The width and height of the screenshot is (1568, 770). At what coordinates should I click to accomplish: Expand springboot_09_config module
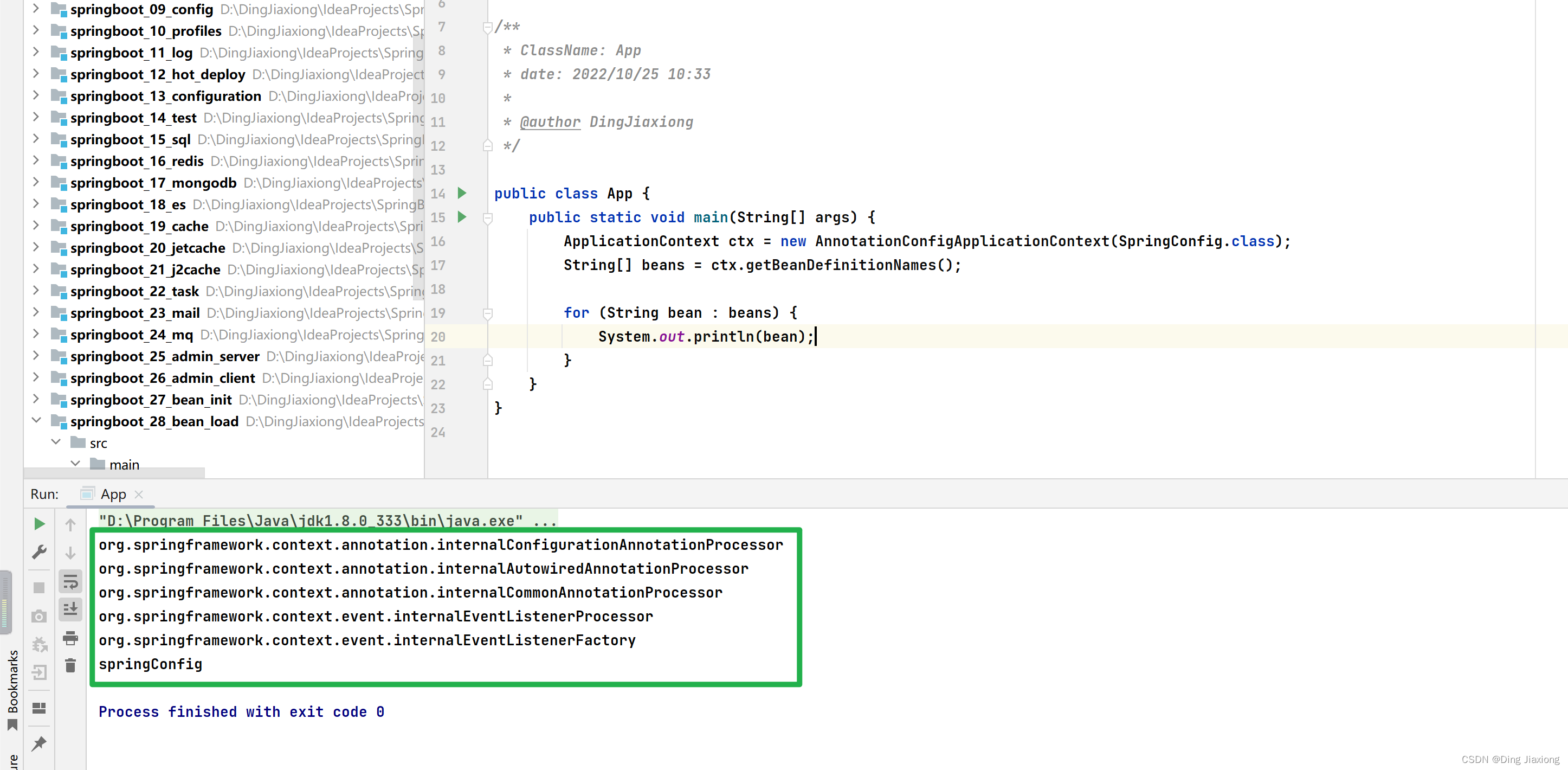pos(35,9)
